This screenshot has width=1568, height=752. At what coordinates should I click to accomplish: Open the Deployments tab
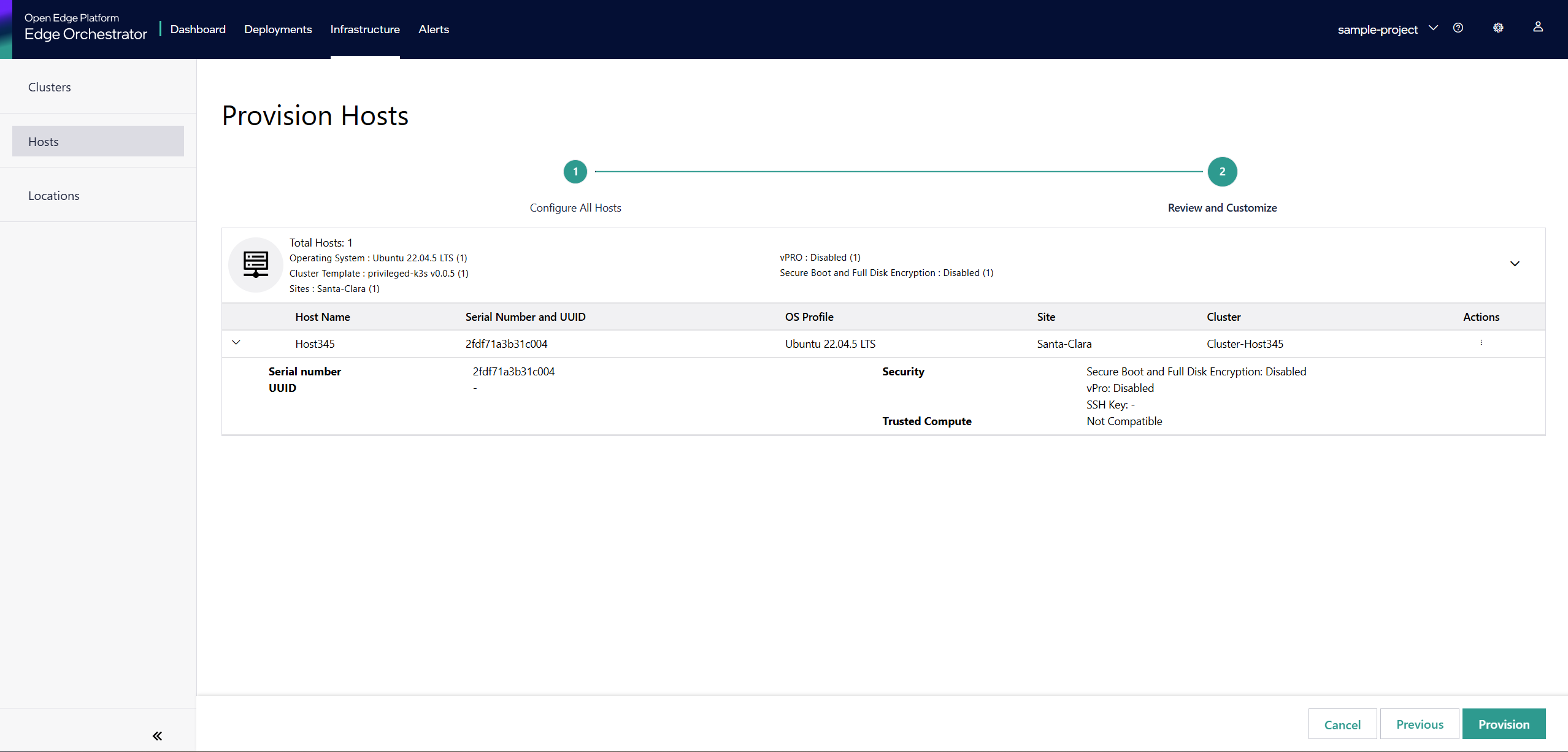(278, 29)
